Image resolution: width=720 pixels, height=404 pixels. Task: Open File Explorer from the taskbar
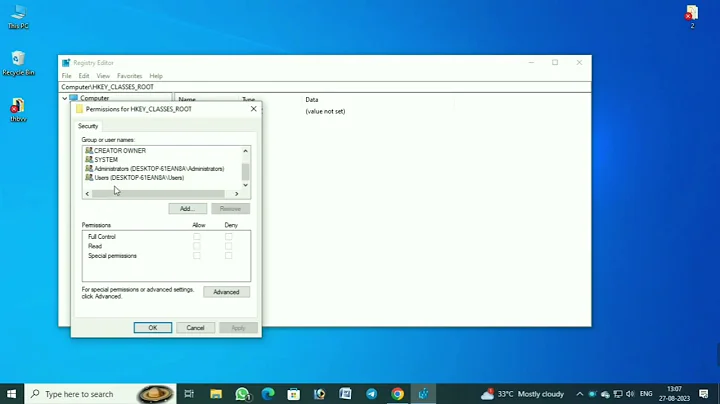[x=216, y=394]
